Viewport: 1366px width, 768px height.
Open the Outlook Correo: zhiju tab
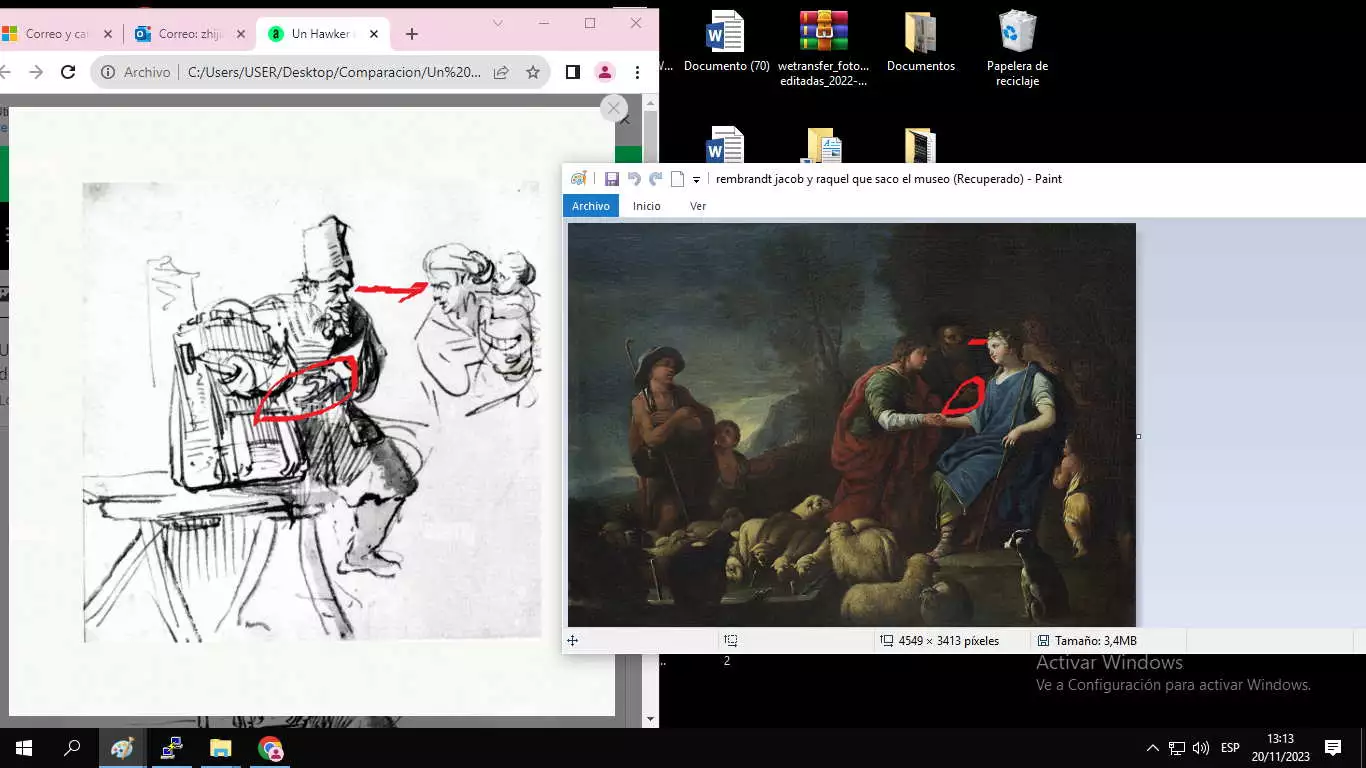tap(190, 34)
